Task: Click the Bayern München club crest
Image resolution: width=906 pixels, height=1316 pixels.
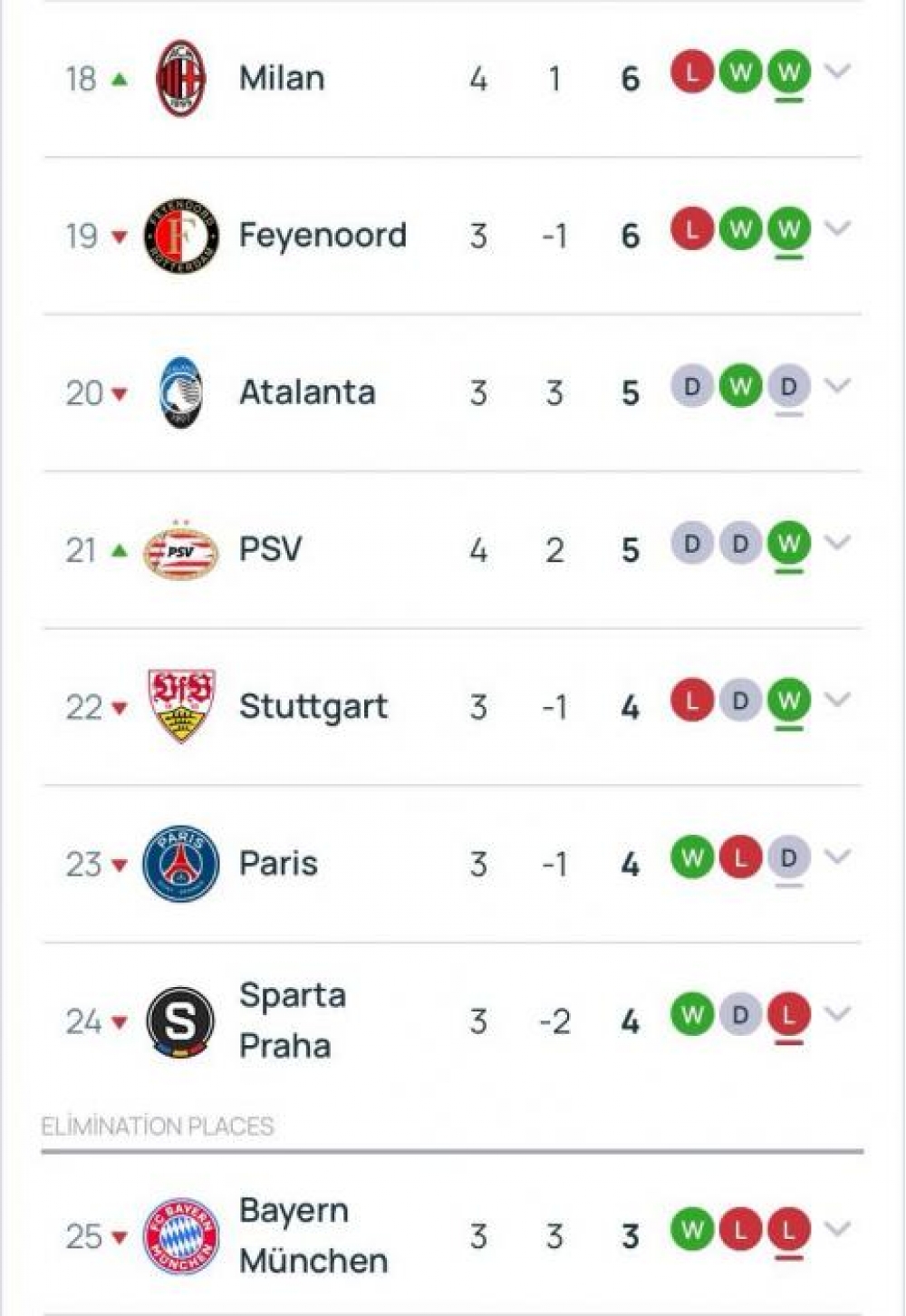Action: tap(181, 1236)
